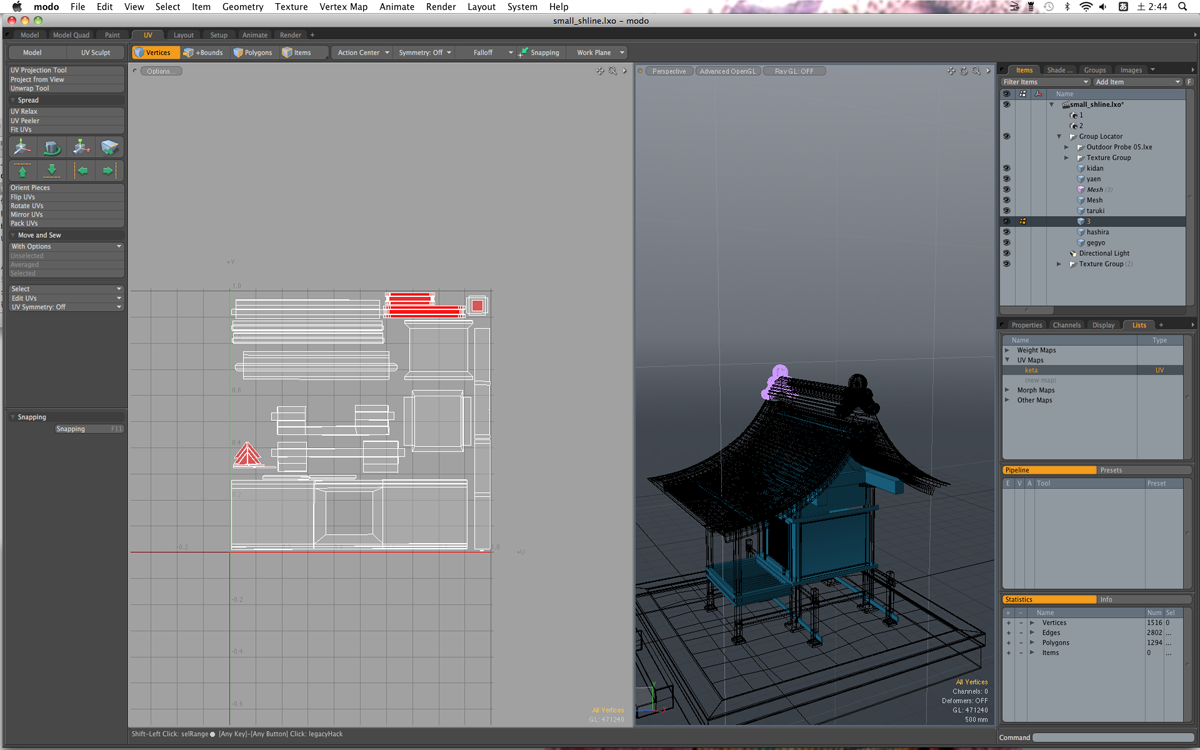Image resolution: width=1200 pixels, height=750 pixels.
Task: Click the align up green arrow icon
Action: tap(22, 171)
